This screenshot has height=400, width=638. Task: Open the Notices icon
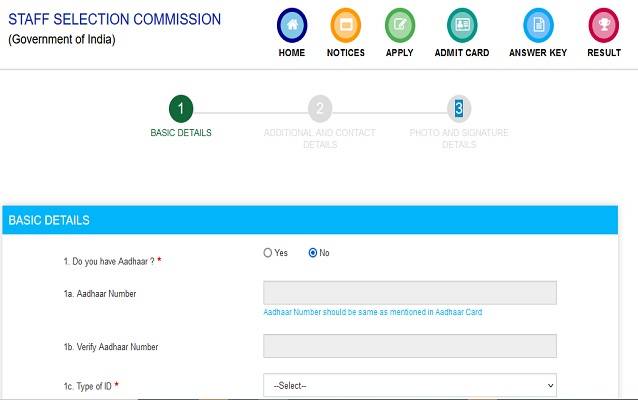(346, 24)
